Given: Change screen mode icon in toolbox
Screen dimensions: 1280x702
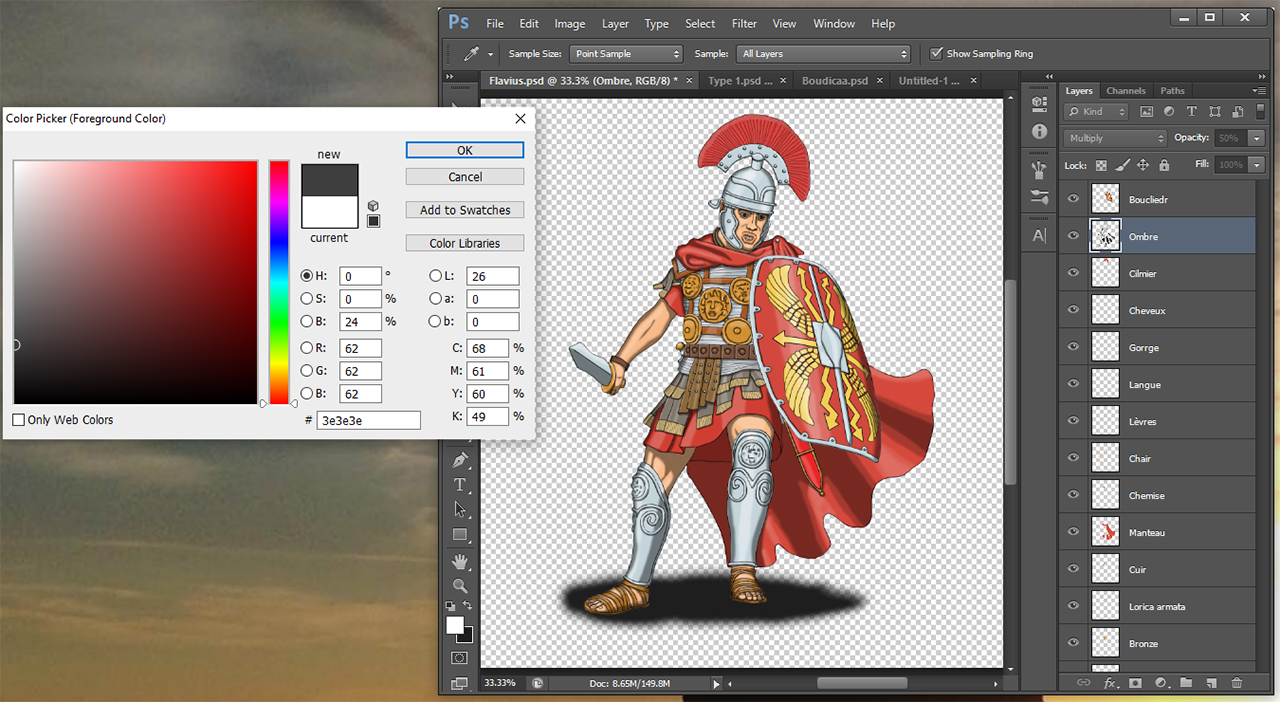Looking at the screenshot, I should coord(460,684).
